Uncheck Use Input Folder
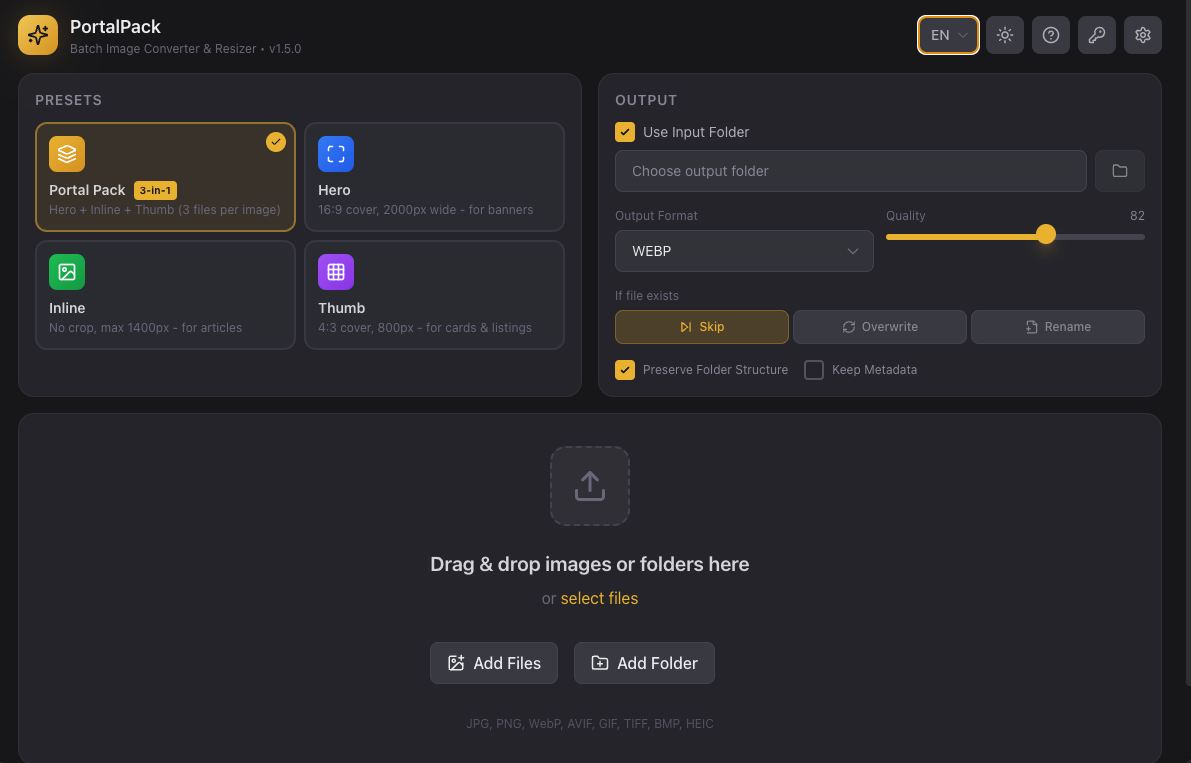The width and height of the screenshot is (1191, 763). click(625, 131)
